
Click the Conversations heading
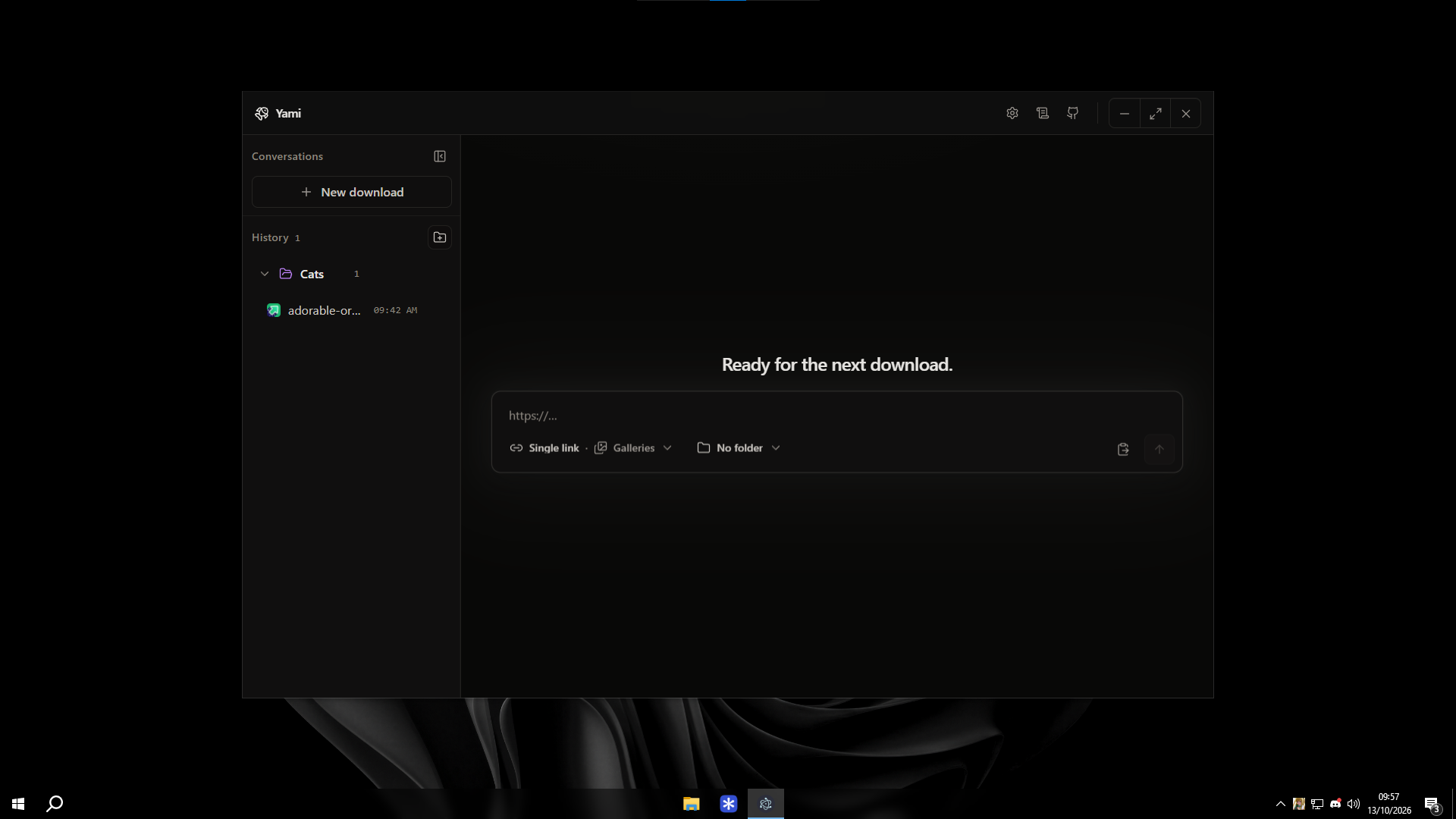point(287,156)
